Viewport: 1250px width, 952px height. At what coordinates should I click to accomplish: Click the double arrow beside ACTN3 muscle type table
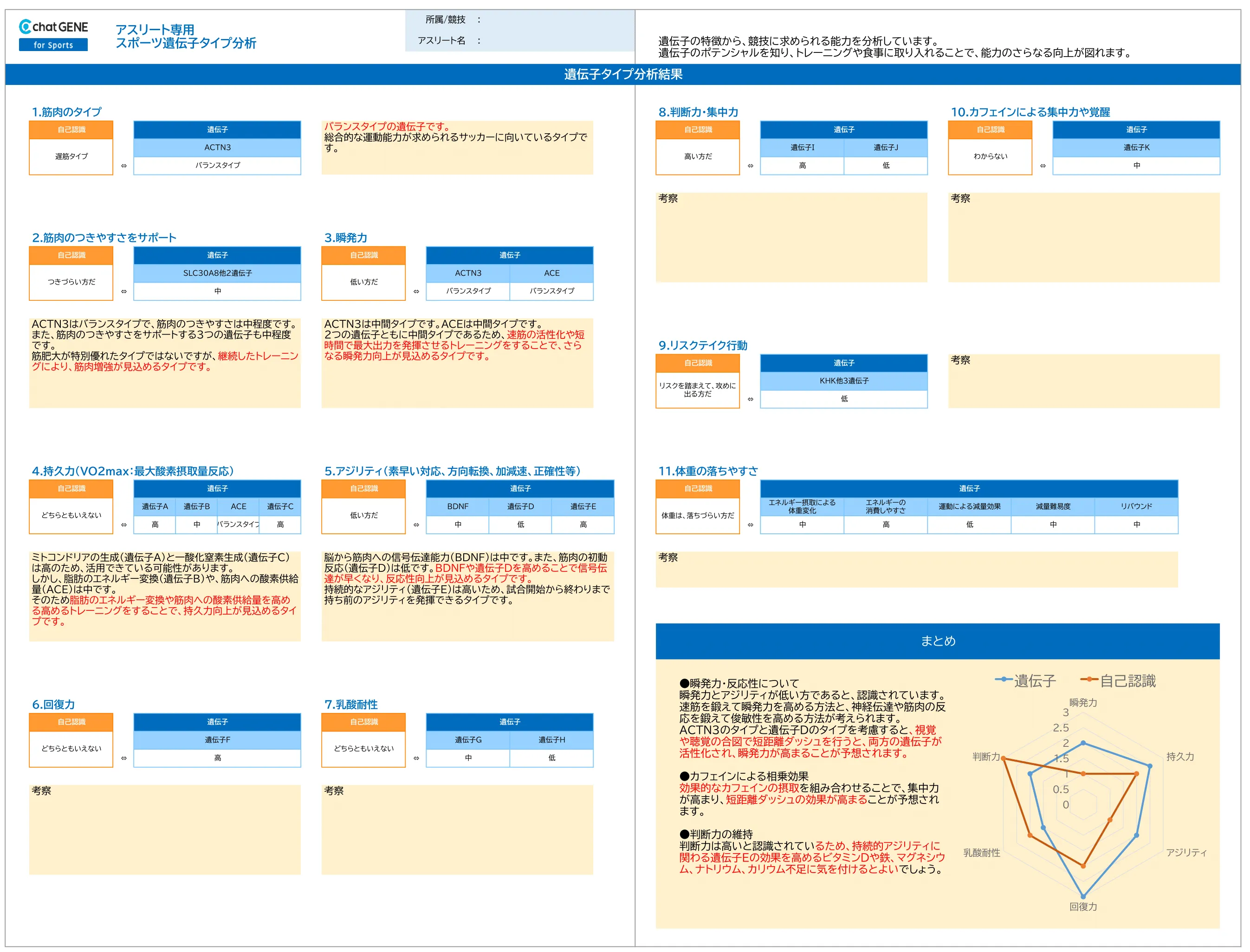[123, 166]
